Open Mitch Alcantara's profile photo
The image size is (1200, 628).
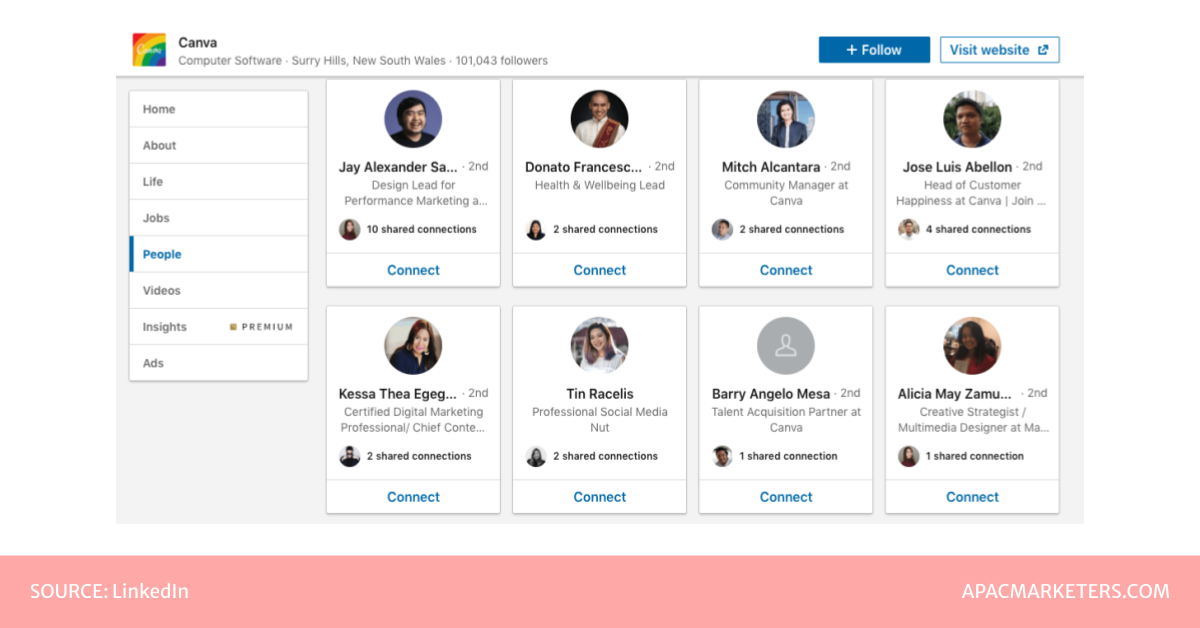click(786, 119)
